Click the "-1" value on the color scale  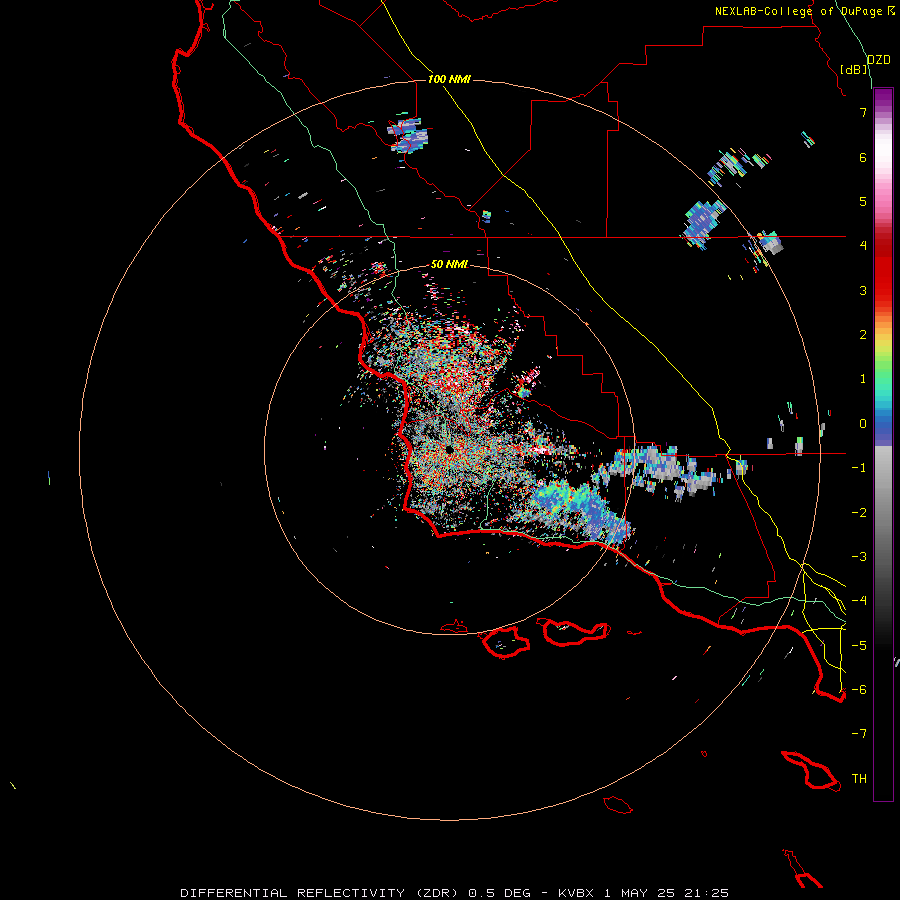(859, 468)
